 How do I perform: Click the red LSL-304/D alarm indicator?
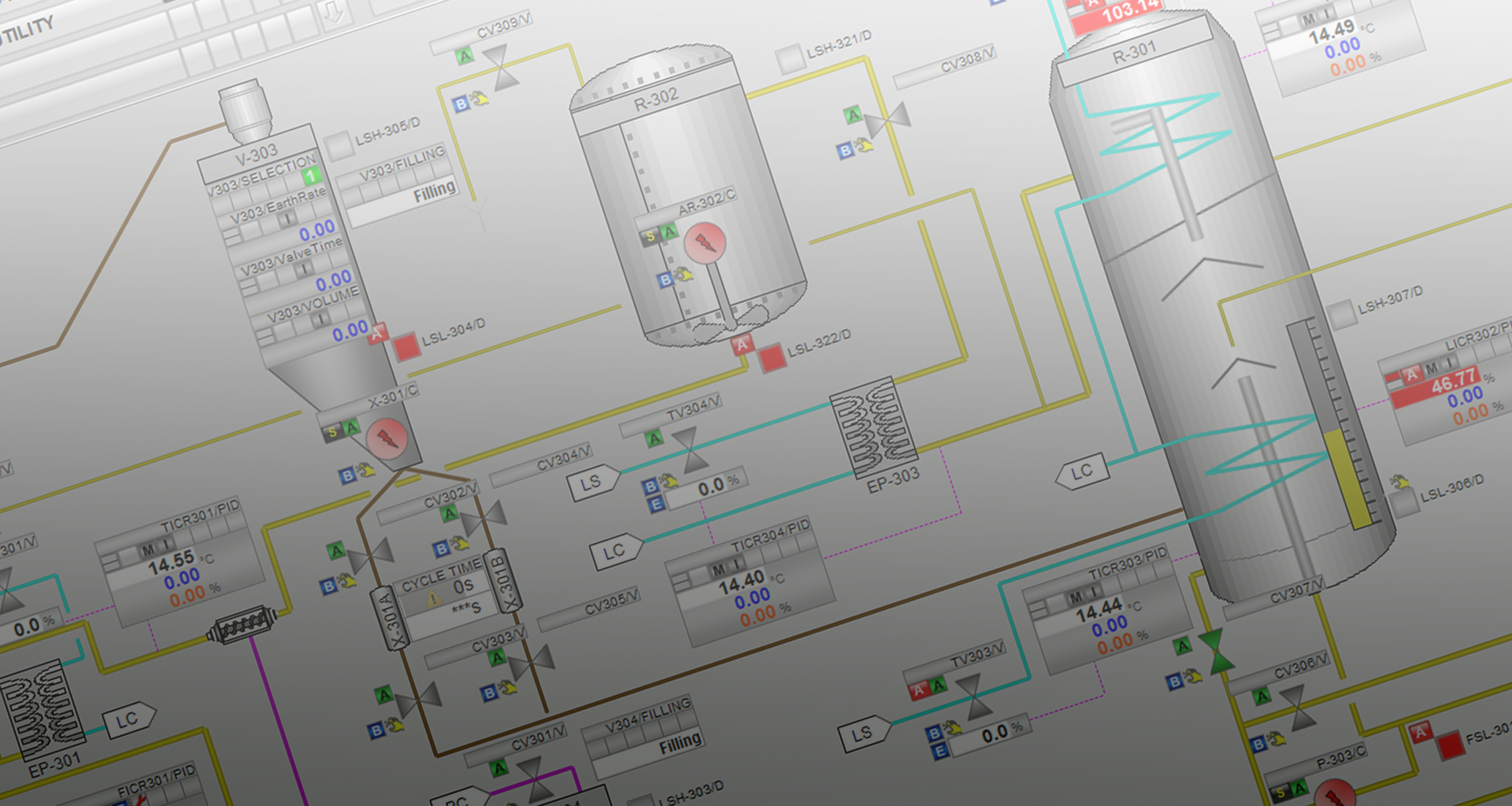(x=406, y=347)
